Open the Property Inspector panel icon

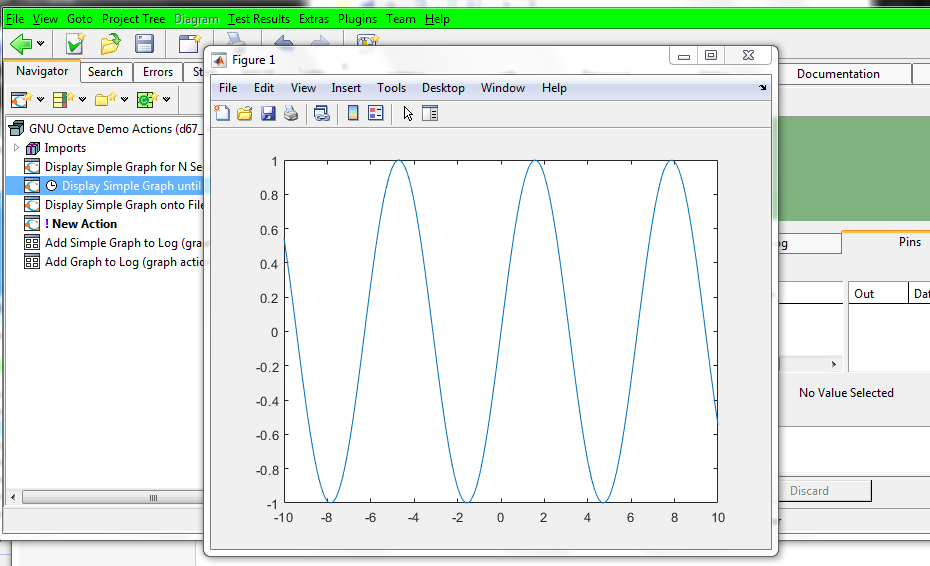(430, 114)
